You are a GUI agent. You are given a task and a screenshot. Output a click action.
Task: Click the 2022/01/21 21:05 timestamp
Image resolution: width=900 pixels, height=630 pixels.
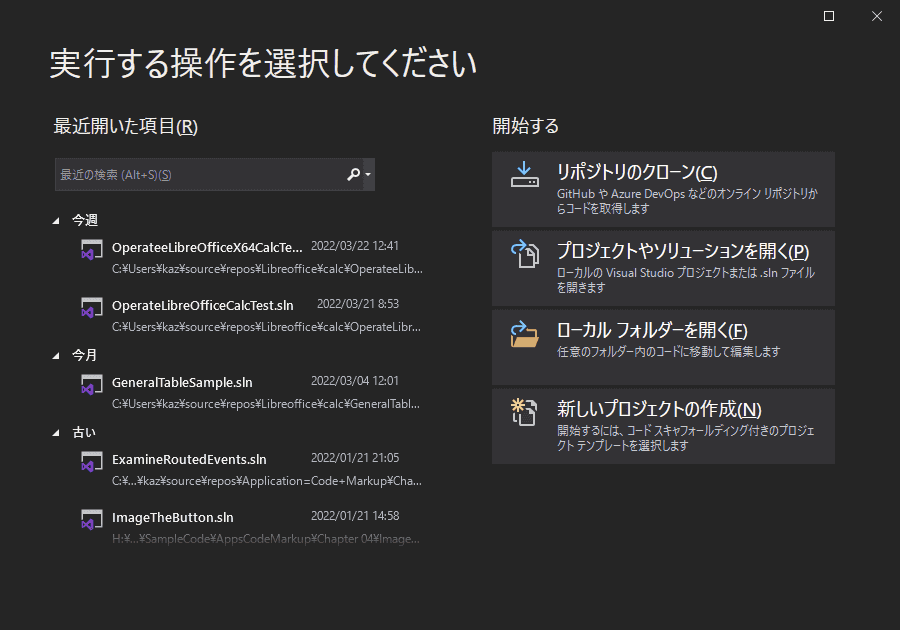[355, 457]
